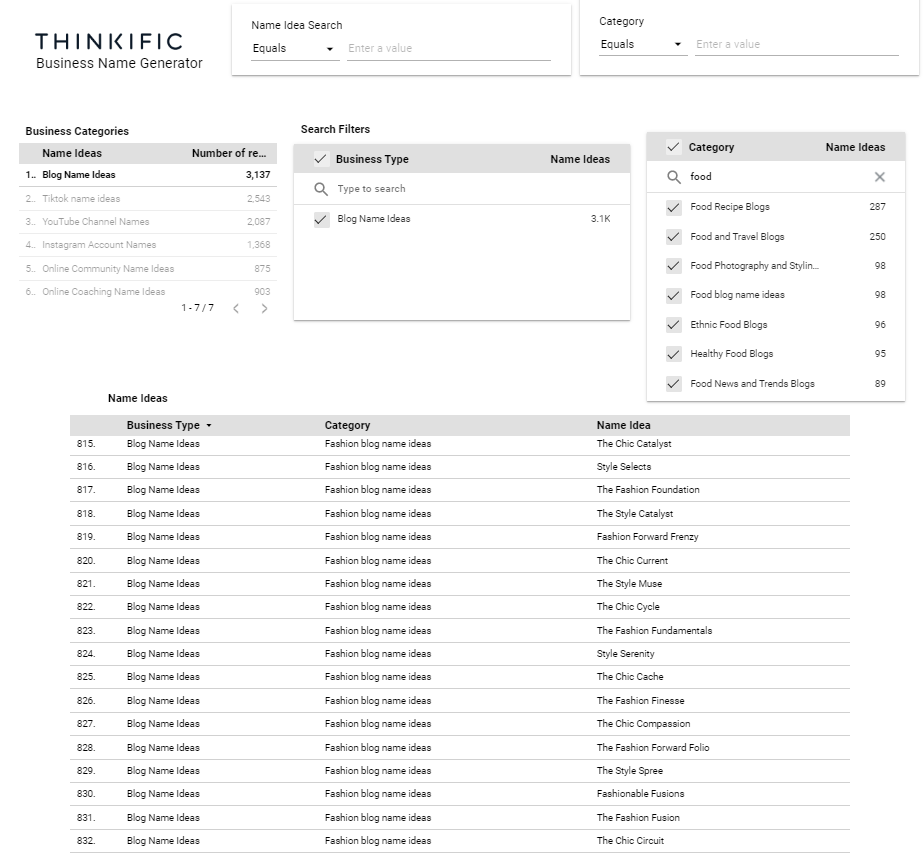Toggle the select-all Business Type checkbox
923x854 pixels.
pyautogui.click(x=321, y=159)
